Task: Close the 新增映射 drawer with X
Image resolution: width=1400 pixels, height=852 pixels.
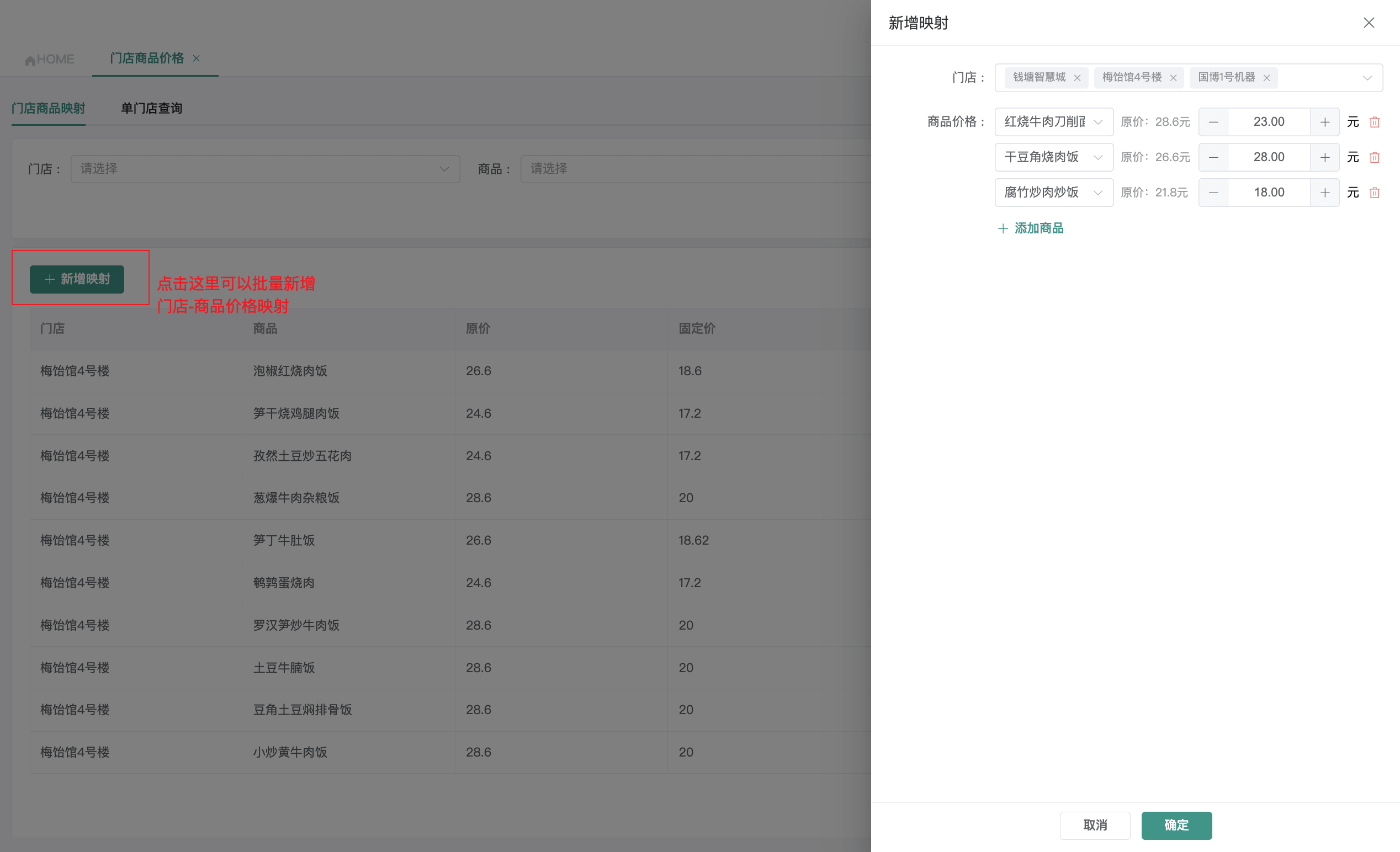Action: pos(1369,23)
